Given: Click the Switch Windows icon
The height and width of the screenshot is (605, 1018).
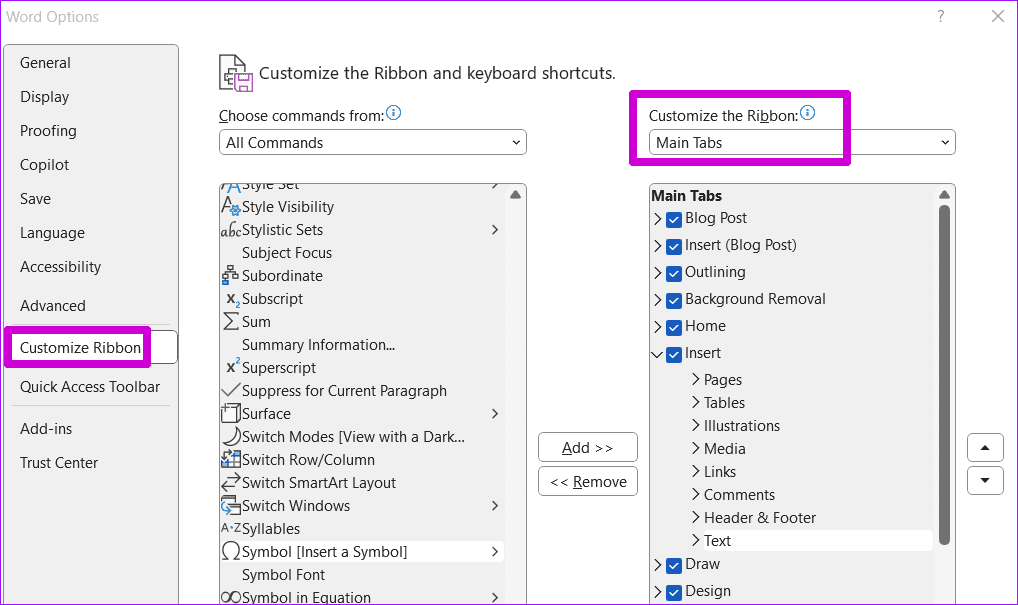Looking at the screenshot, I should pyautogui.click(x=230, y=506).
